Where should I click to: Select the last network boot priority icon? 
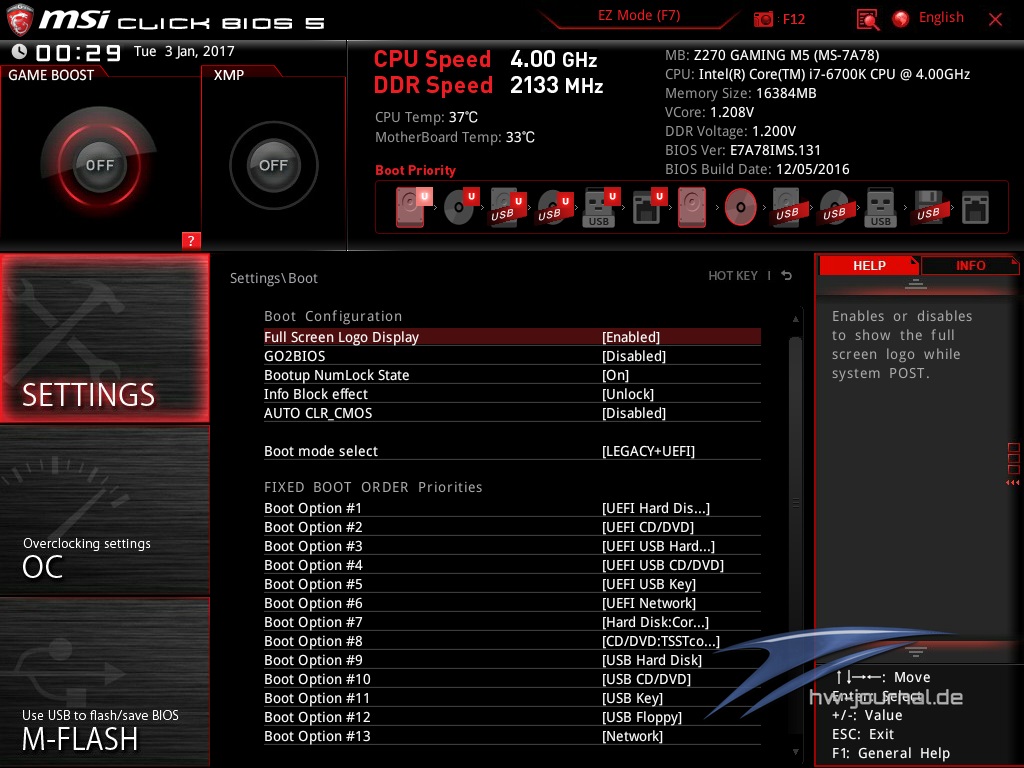(975, 208)
